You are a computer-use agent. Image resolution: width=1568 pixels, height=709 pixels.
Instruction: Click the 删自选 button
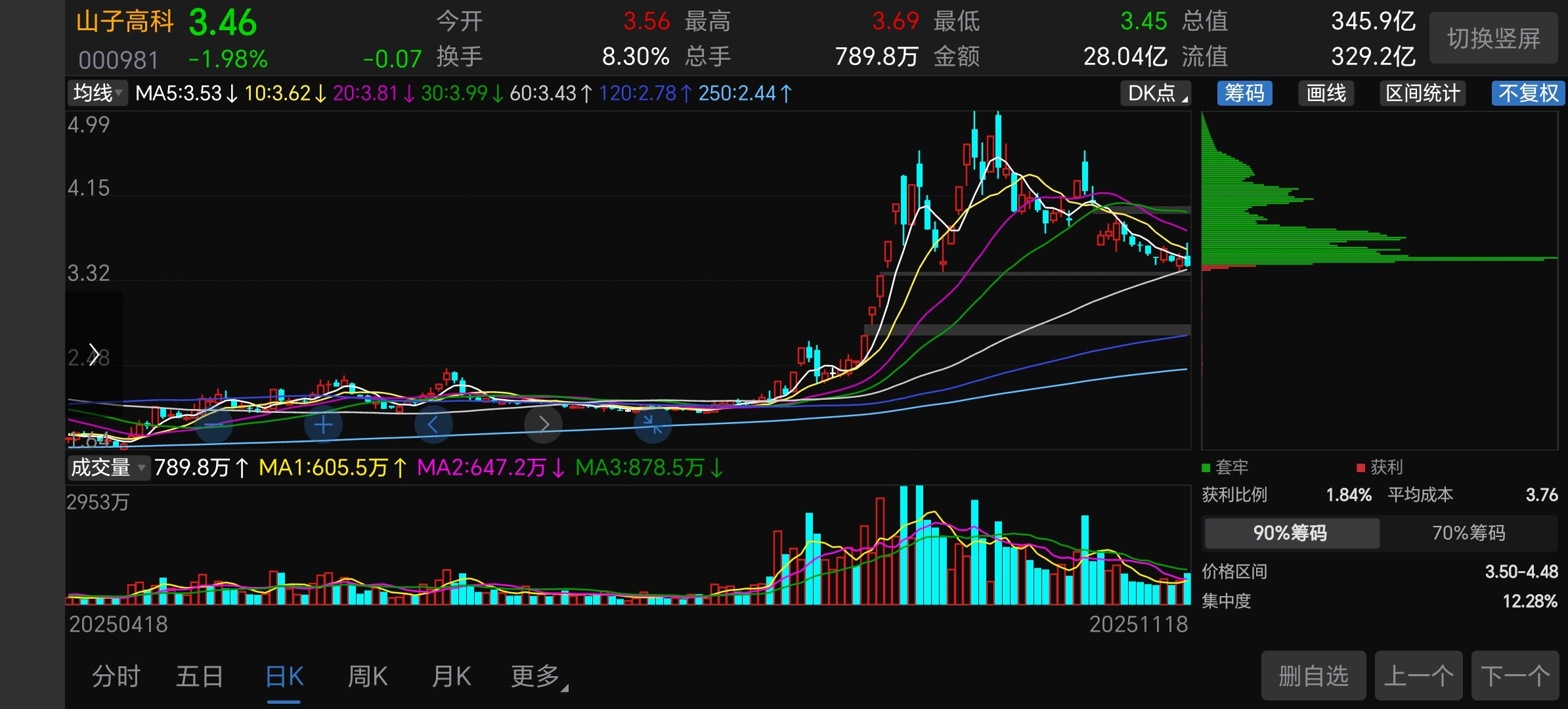click(x=1313, y=676)
